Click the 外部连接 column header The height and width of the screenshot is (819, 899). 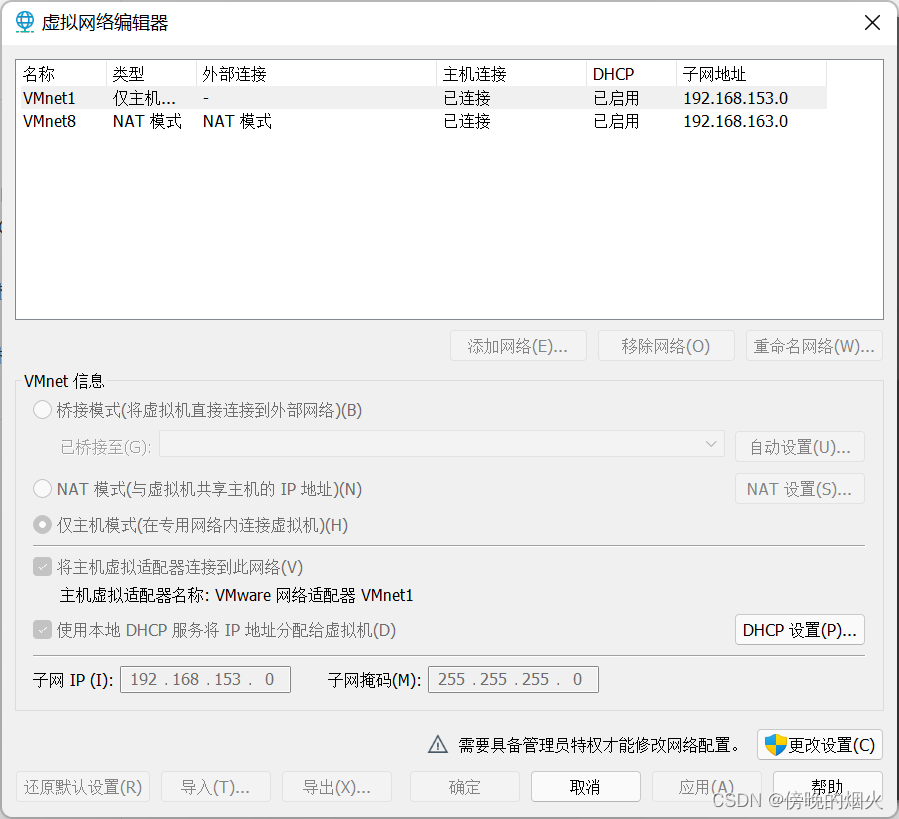coord(316,74)
